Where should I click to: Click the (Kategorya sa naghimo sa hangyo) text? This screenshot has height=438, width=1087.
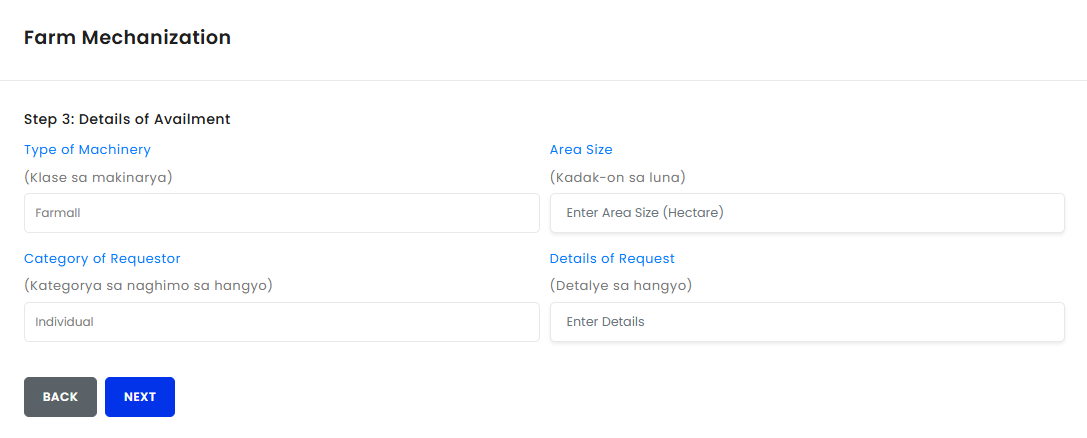pos(148,285)
